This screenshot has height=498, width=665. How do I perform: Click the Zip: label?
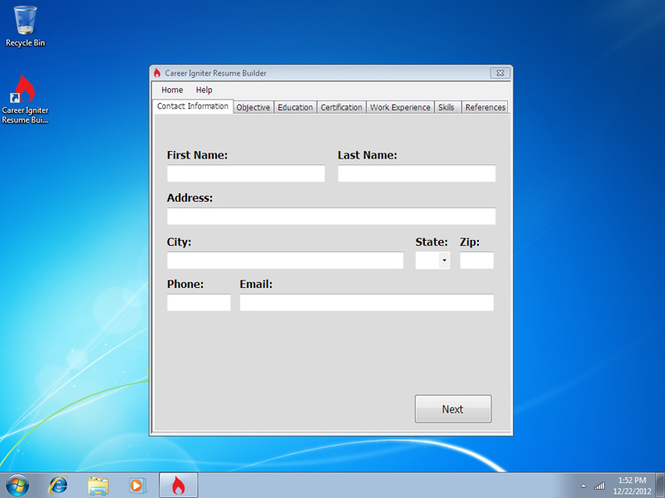469,242
